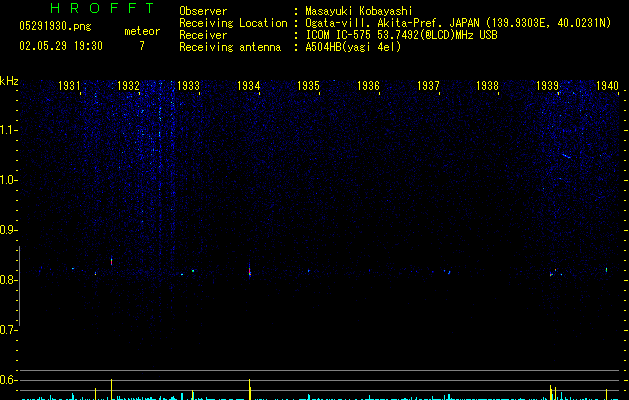Image resolution: width=629 pixels, height=400 pixels.
Task: Click the 1939 time marker
Action: 547,86
